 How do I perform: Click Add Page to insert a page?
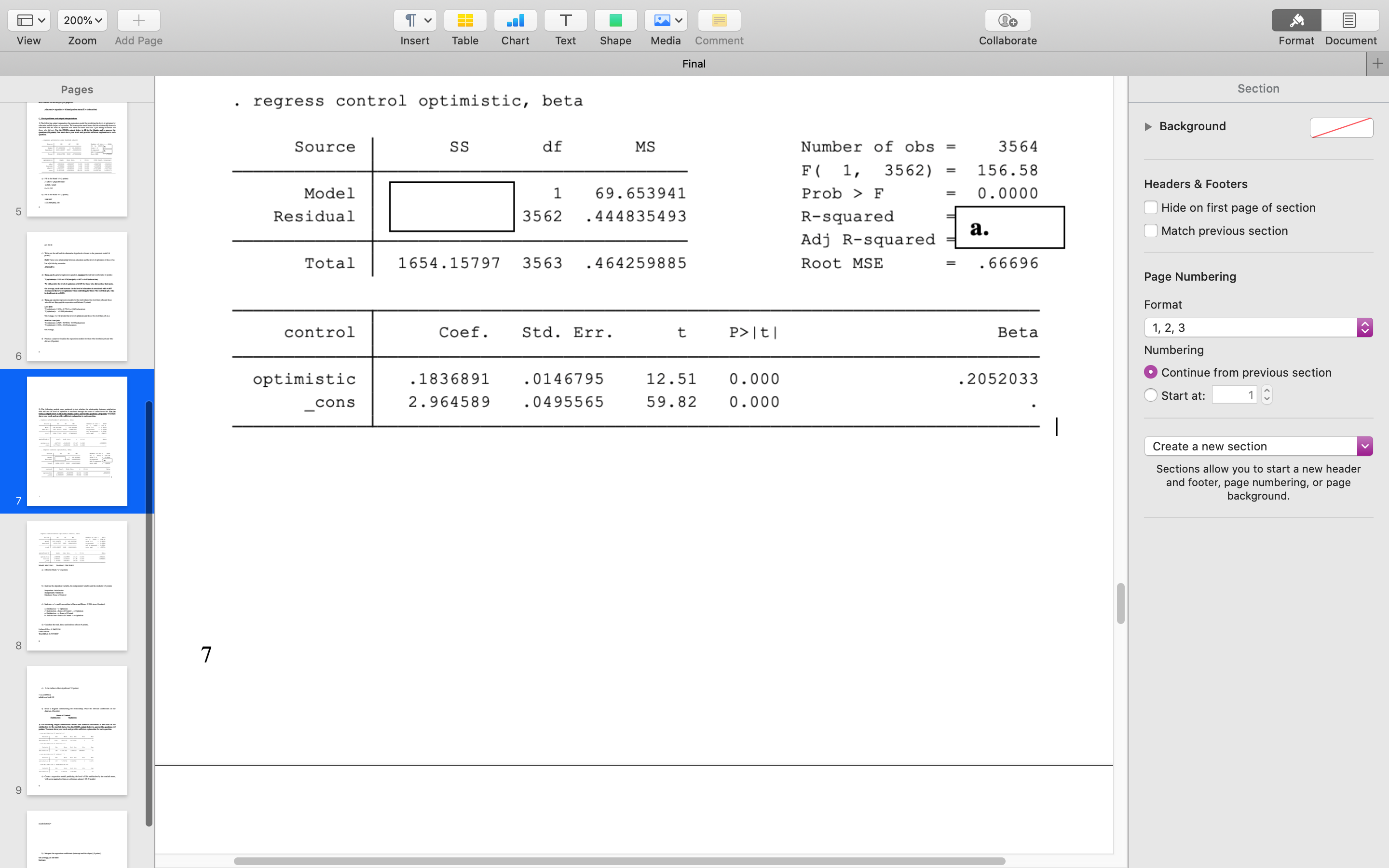[x=138, y=20]
